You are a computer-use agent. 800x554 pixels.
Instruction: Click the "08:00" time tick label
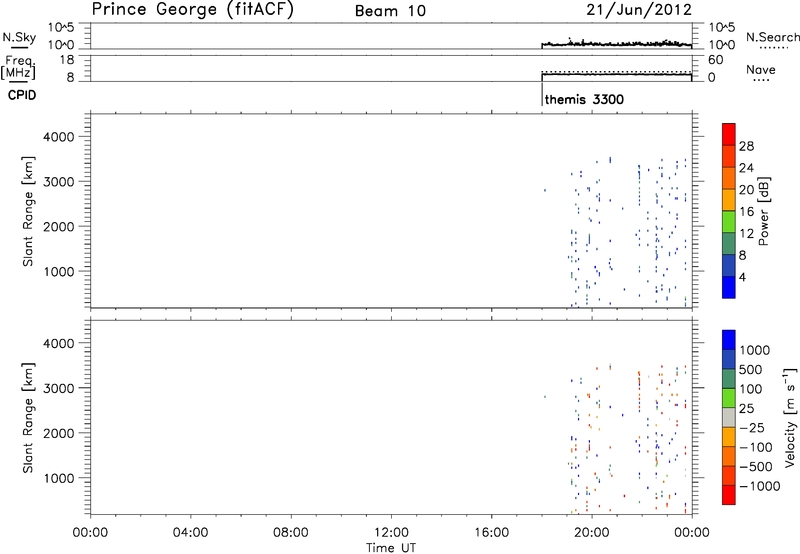[291, 533]
